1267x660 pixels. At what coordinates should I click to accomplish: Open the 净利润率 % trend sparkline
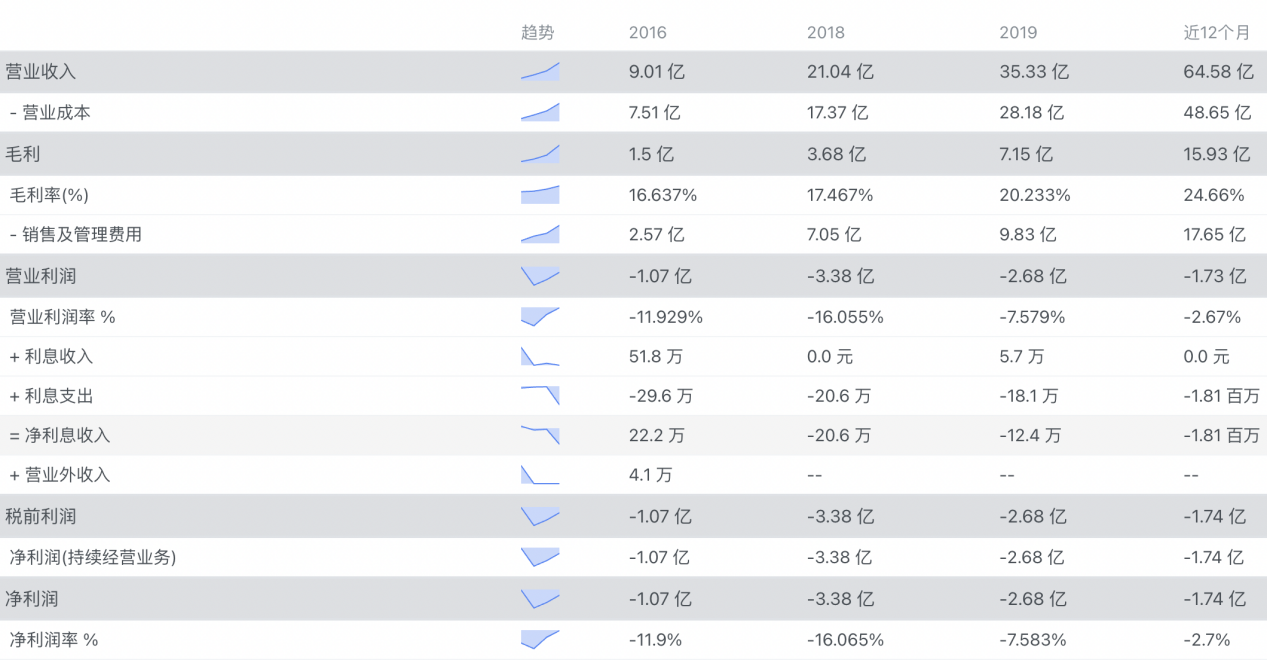click(540, 640)
